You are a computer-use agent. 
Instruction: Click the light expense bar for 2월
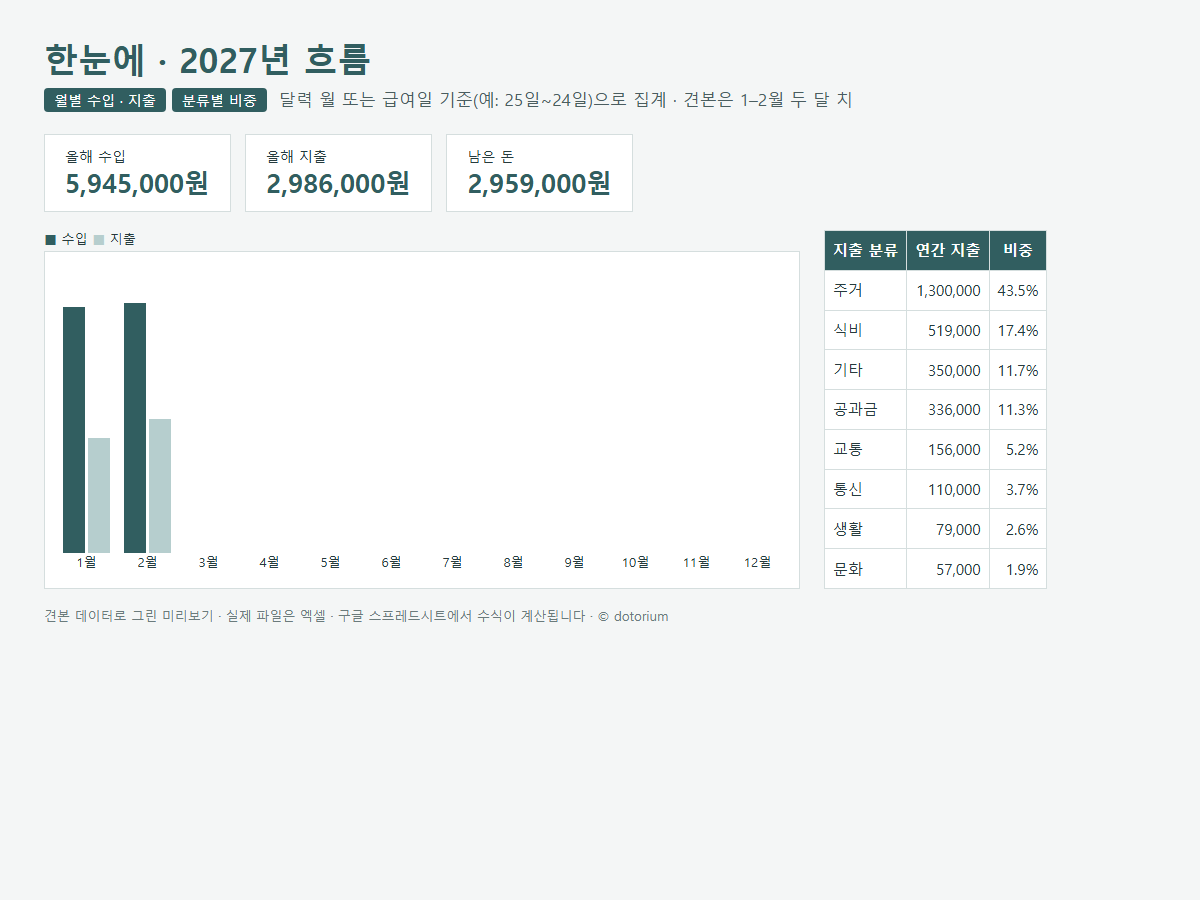[x=160, y=486]
